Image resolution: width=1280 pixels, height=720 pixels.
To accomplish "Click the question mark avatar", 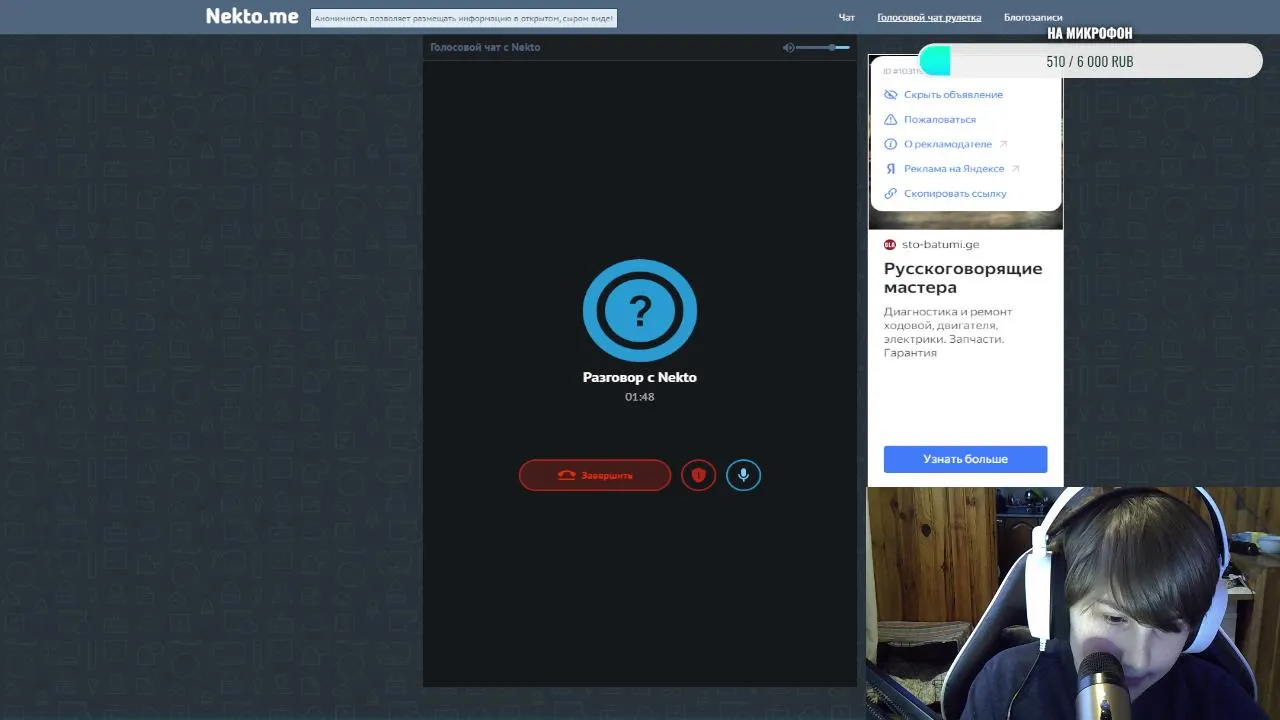I will [640, 310].
